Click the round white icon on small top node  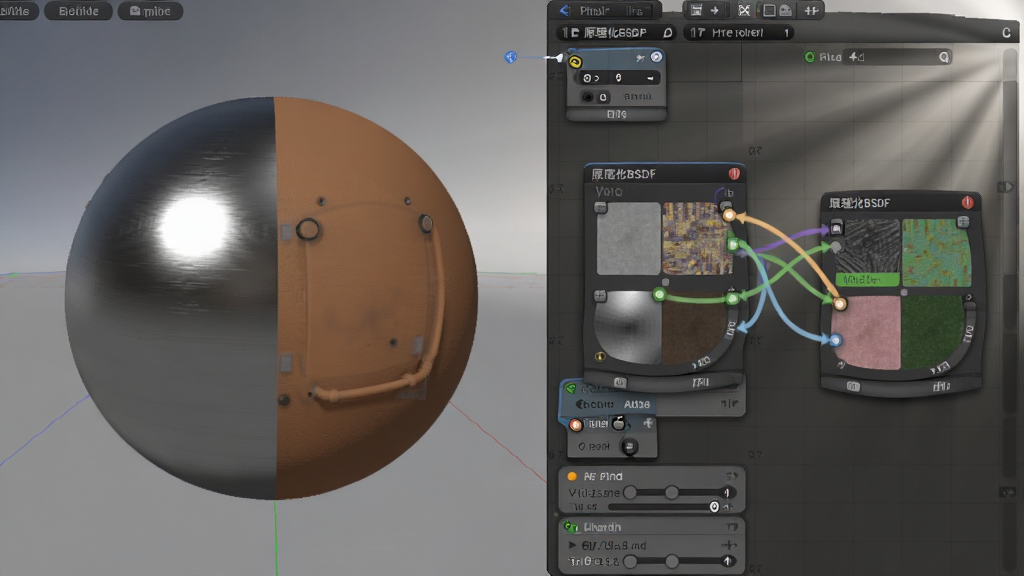pyautogui.click(x=656, y=57)
